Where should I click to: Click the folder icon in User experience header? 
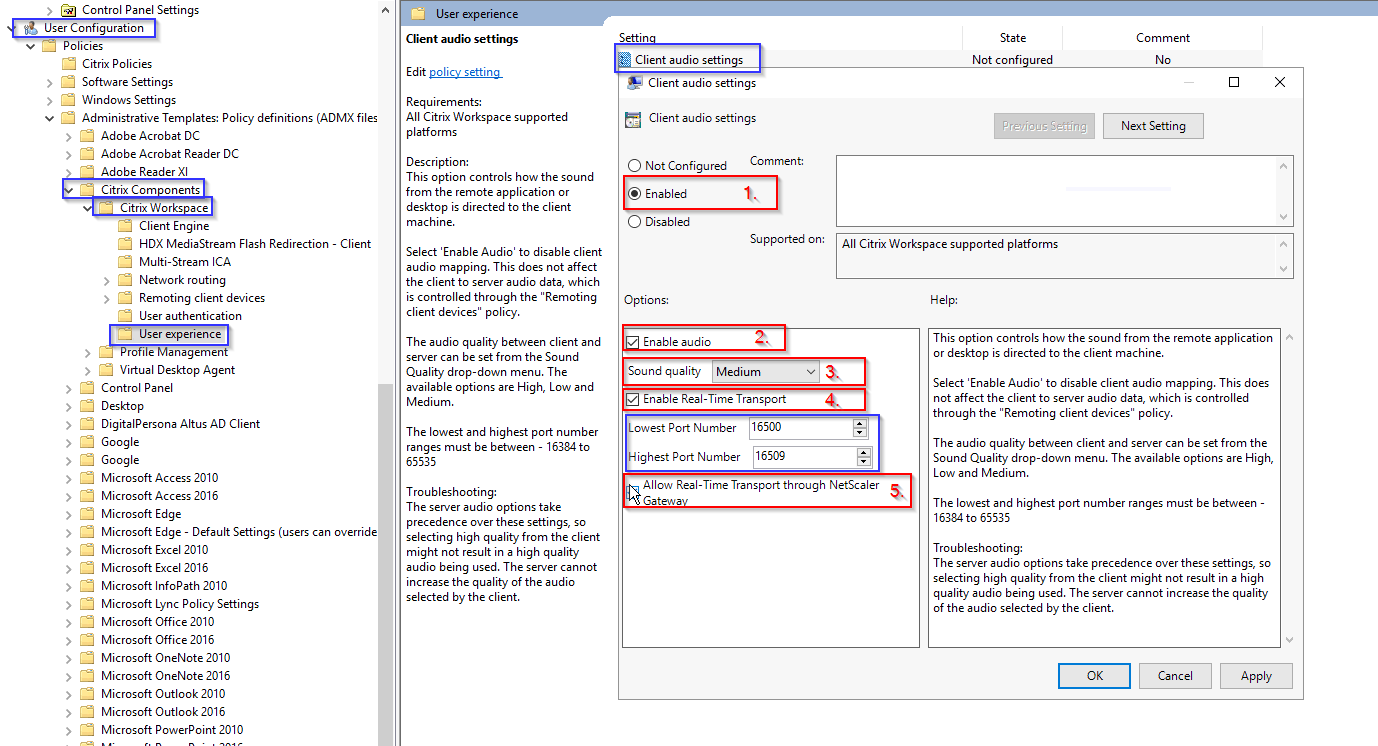(416, 14)
